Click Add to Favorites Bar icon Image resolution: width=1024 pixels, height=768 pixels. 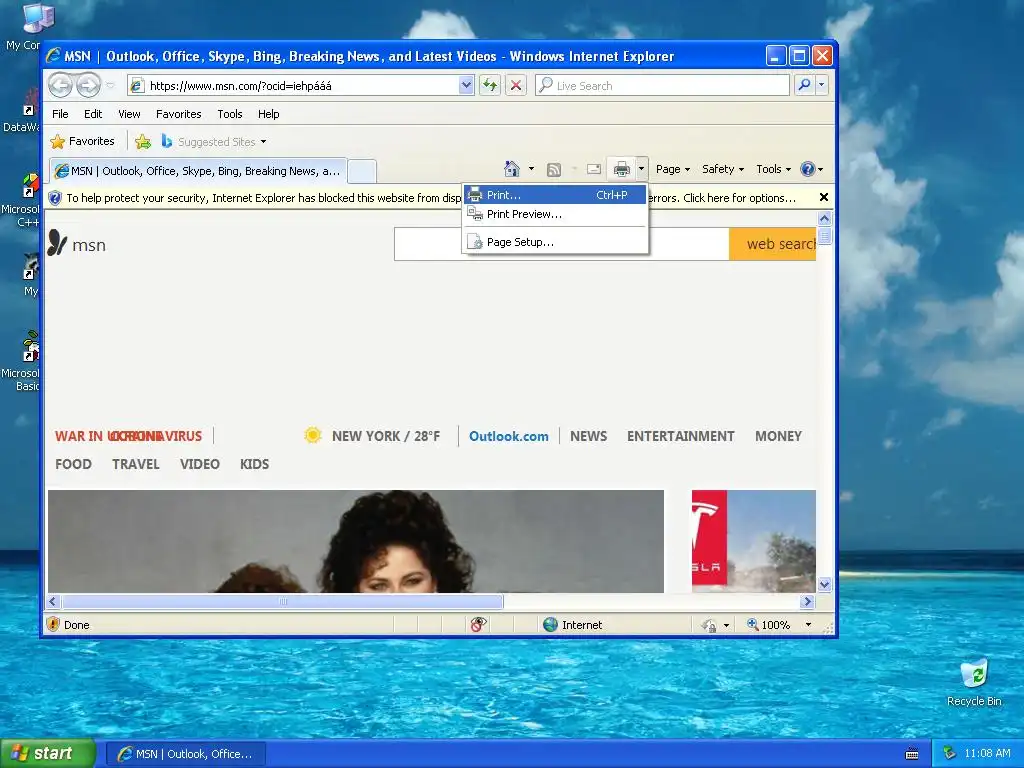143,141
